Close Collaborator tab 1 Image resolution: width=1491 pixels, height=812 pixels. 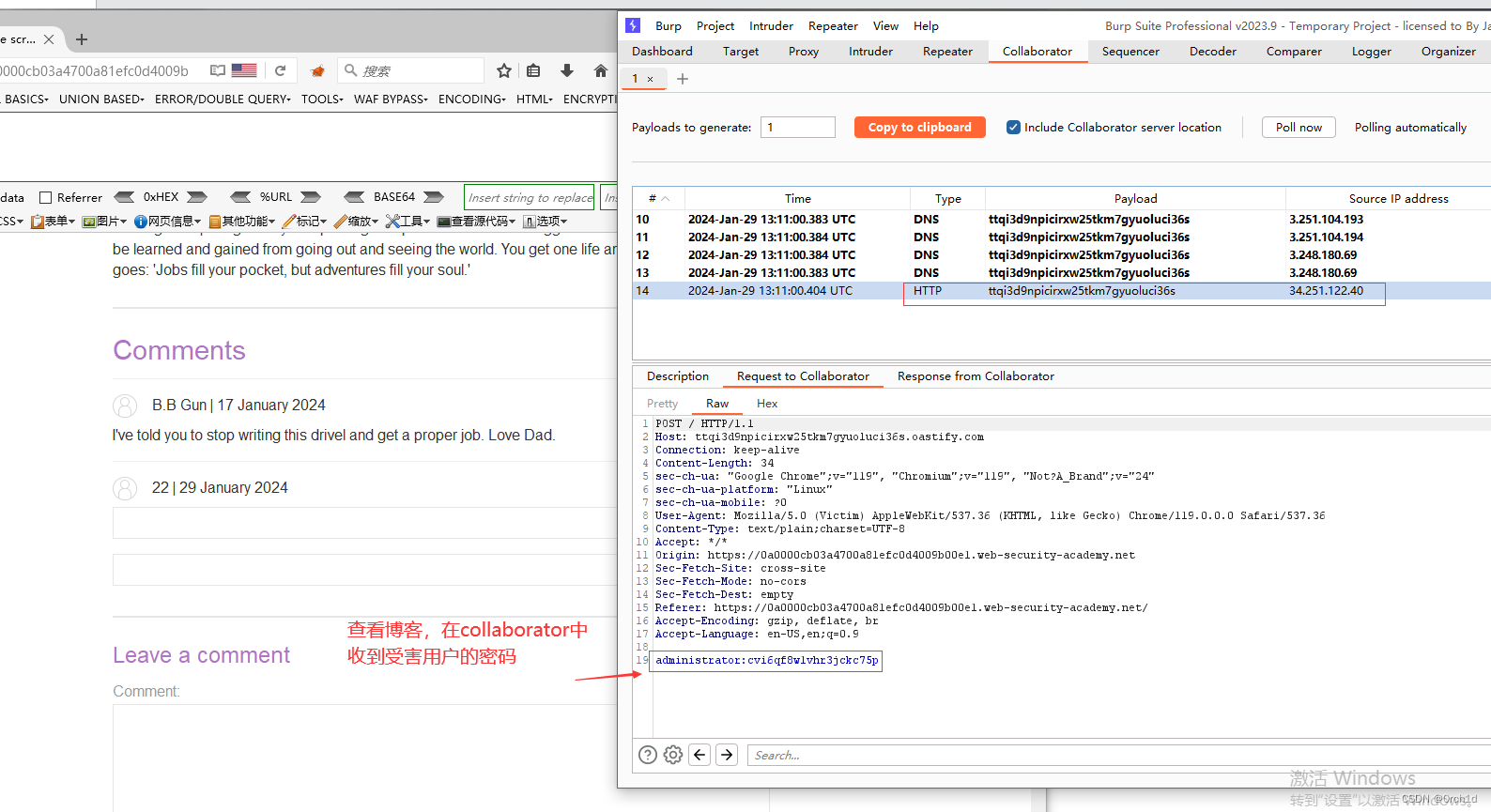(x=650, y=79)
